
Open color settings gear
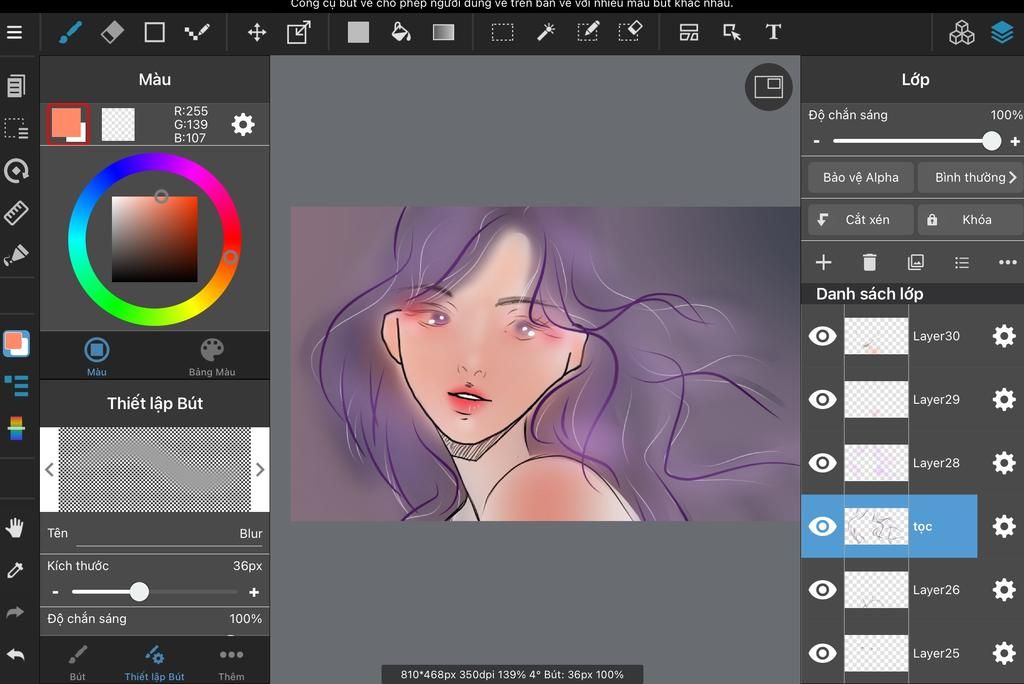click(243, 124)
